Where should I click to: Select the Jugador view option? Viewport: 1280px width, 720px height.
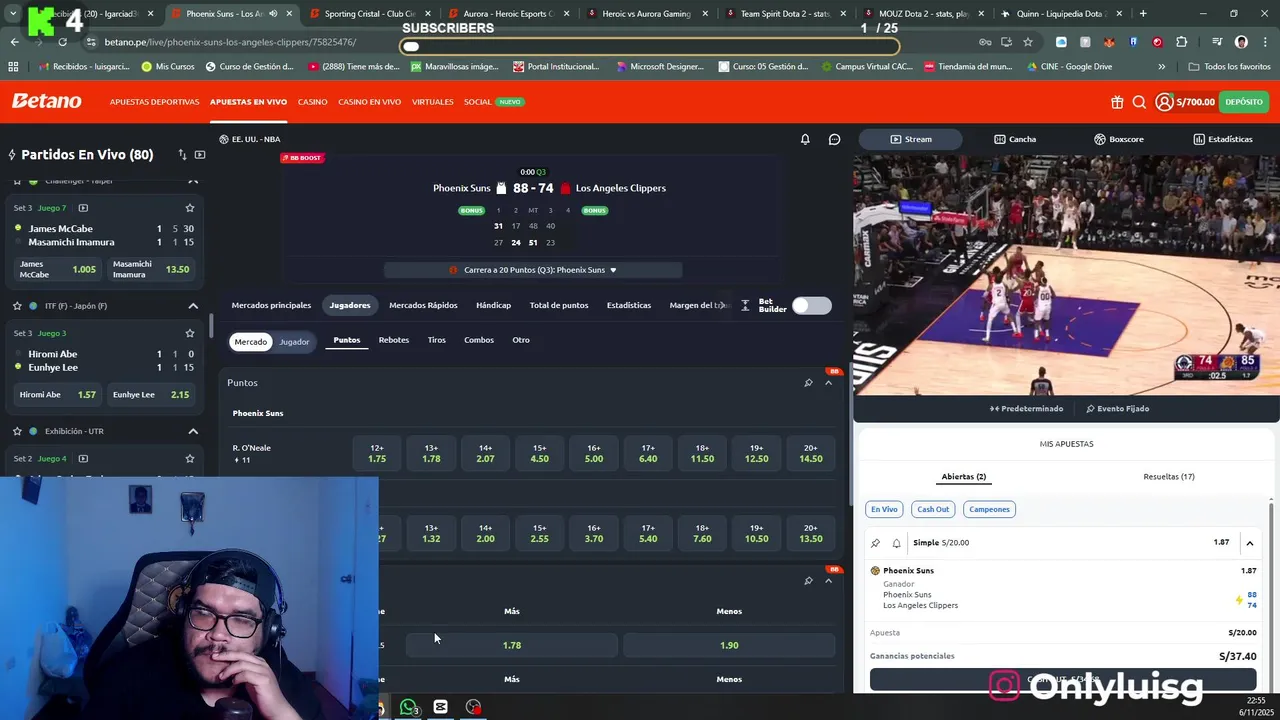[x=294, y=342]
